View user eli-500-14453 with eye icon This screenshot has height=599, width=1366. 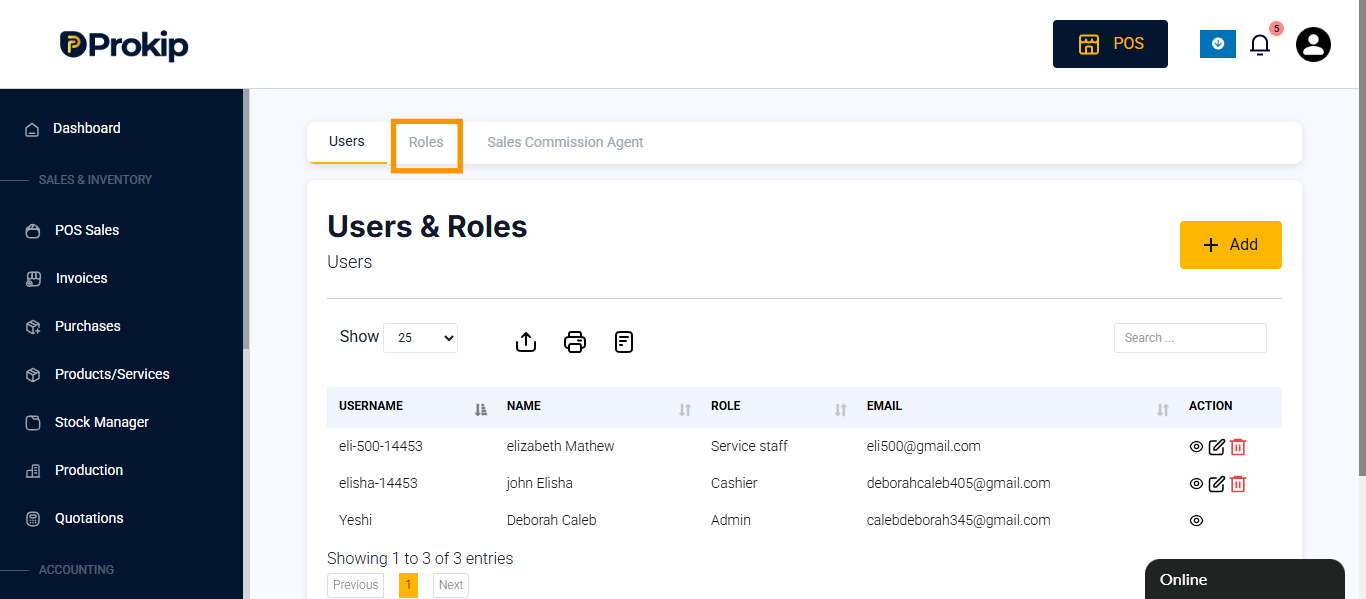tap(1196, 447)
